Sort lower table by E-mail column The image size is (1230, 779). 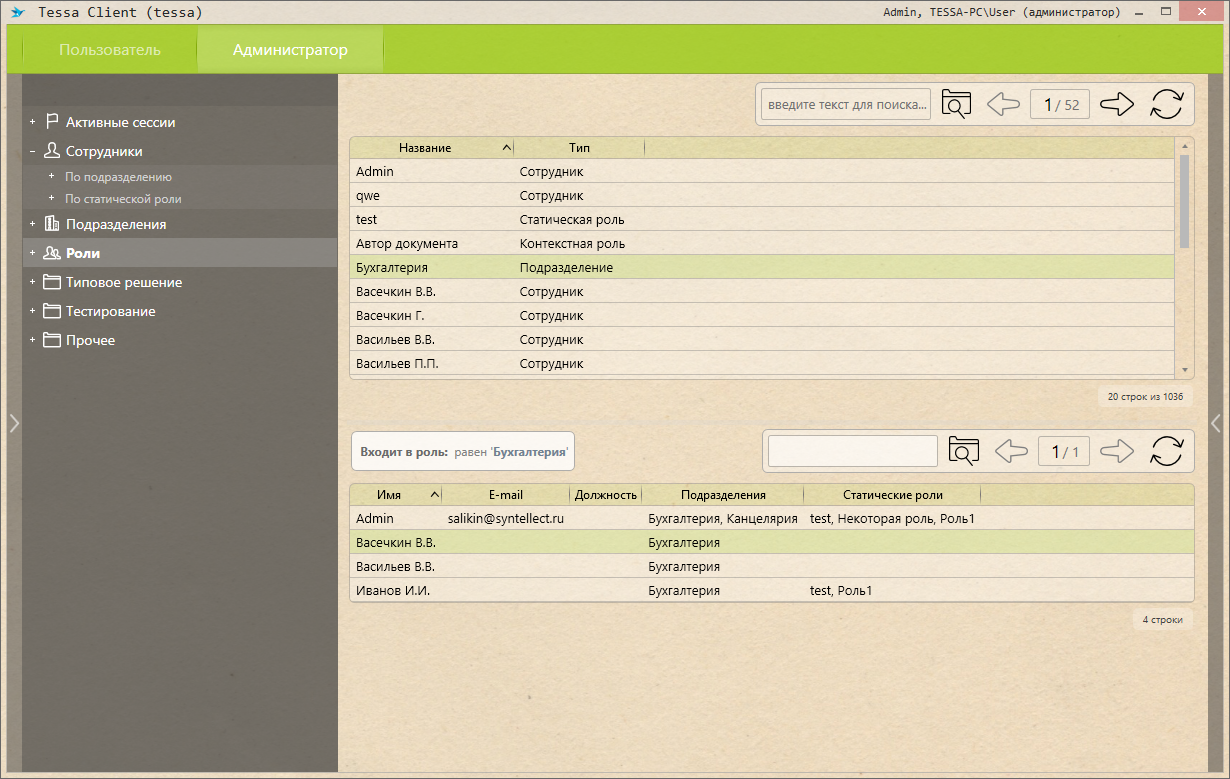point(506,495)
